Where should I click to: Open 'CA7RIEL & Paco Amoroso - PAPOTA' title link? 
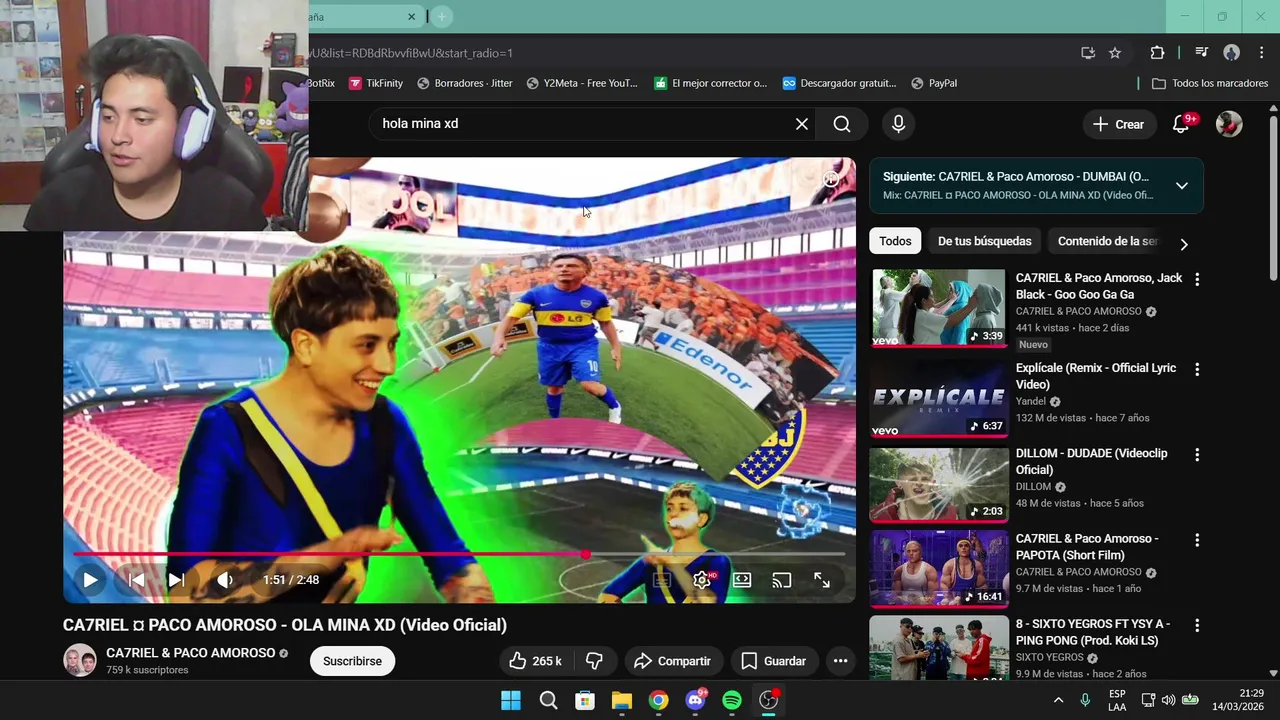(1087, 547)
